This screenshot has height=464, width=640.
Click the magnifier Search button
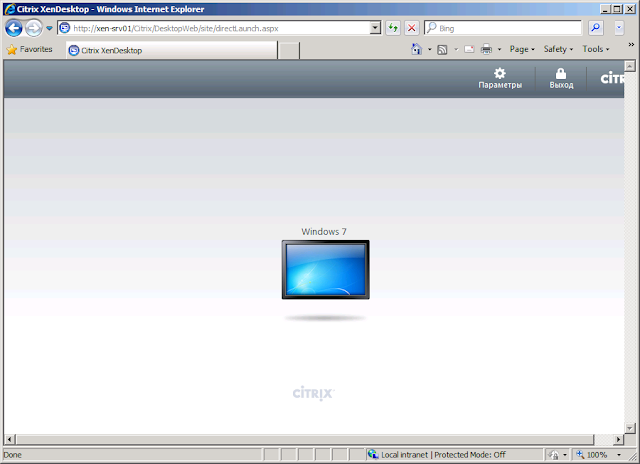tap(596, 28)
